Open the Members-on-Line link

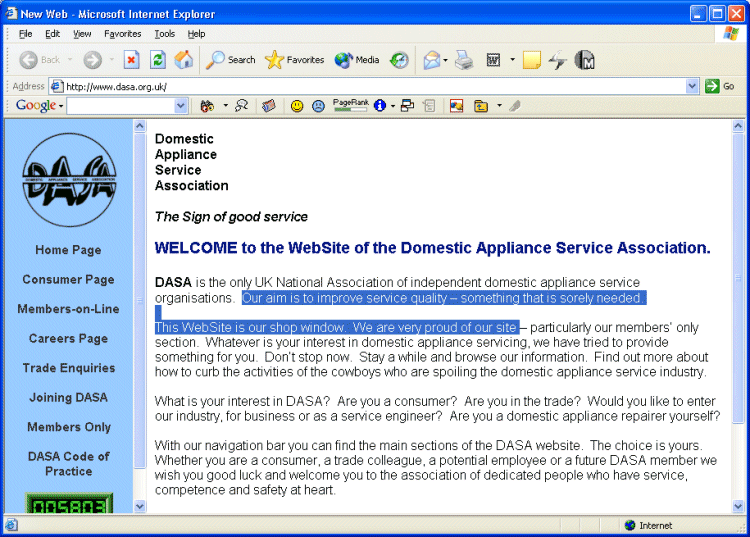pyautogui.click(x=68, y=309)
